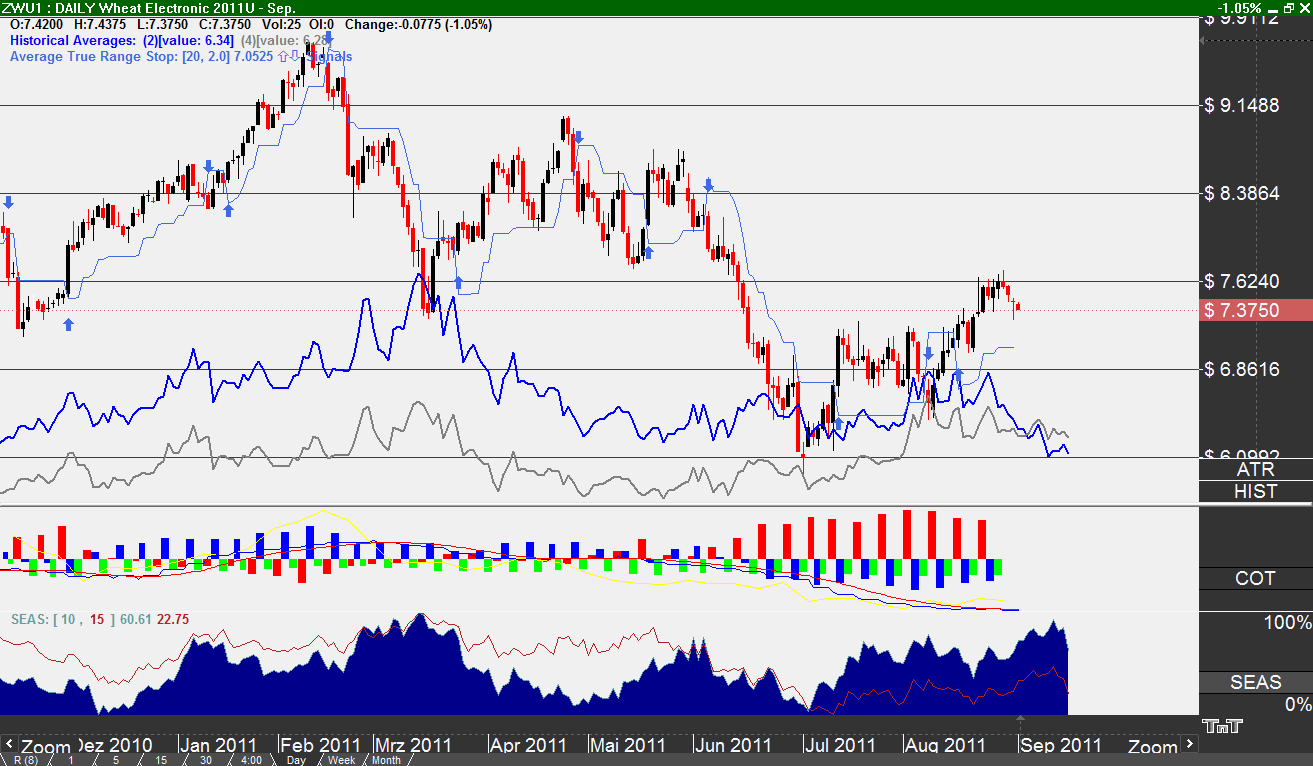Click the current price tag $ 7.3750
This screenshot has width=1313, height=766.
click(1255, 310)
